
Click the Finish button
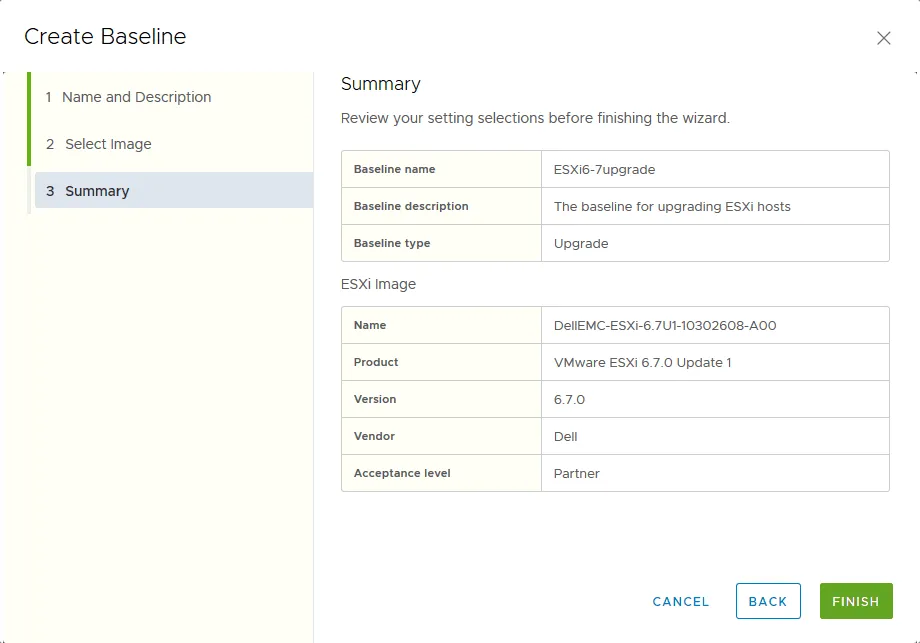(x=855, y=601)
